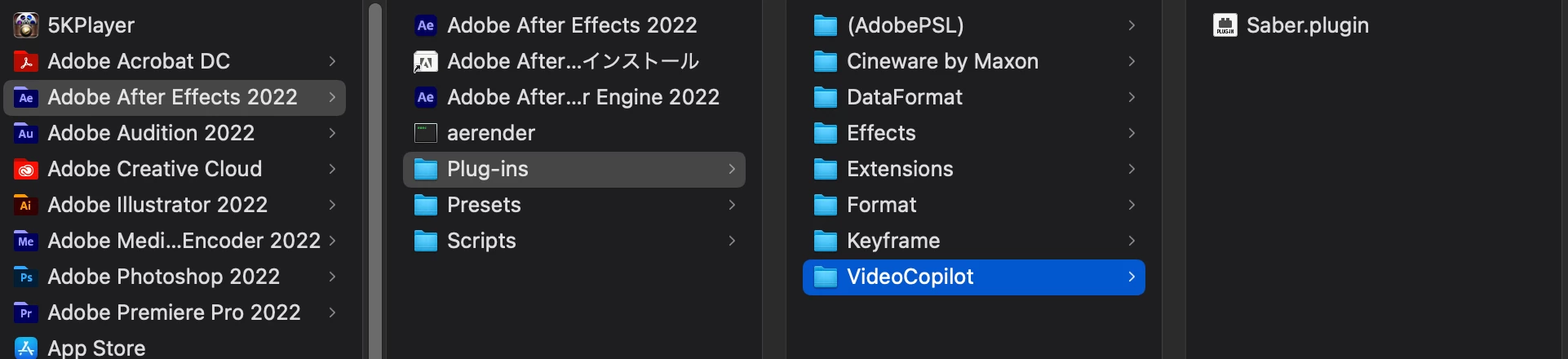The width and height of the screenshot is (1568, 359).
Task: Select the 'DataFormat' folder name
Action: coord(905,97)
